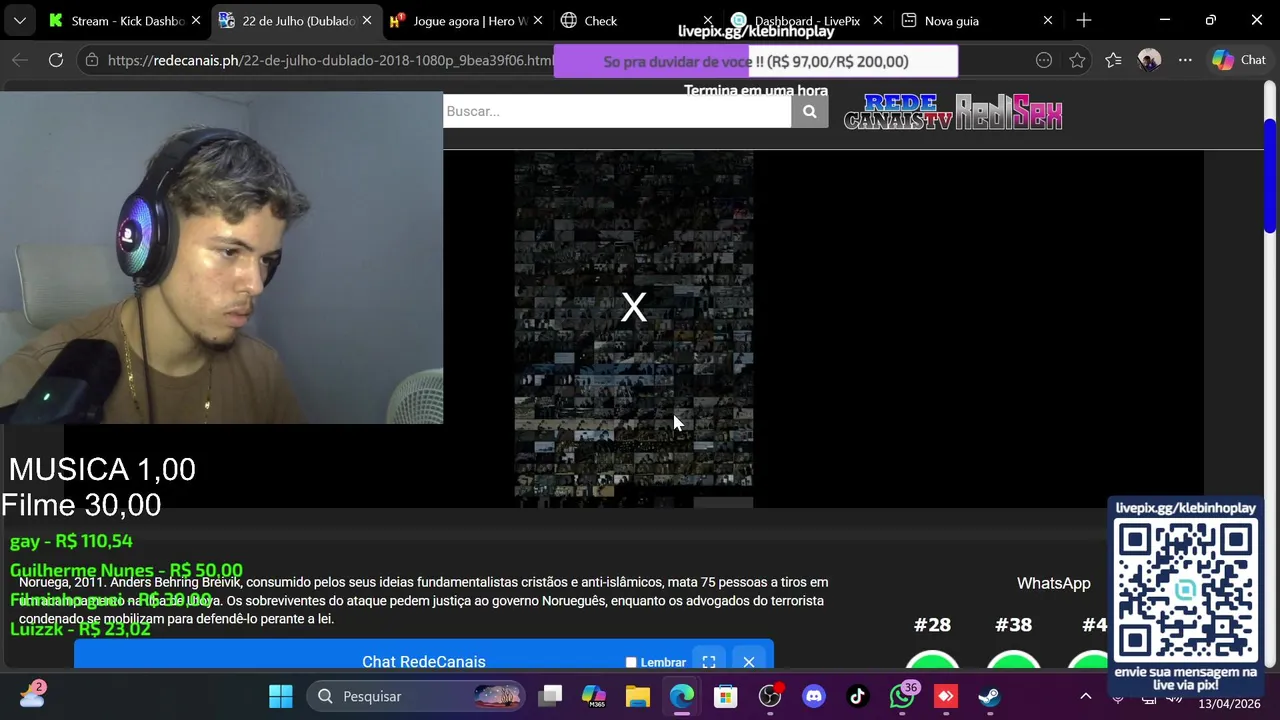Expand the RedeCanais chat fullscreen
Image resolution: width=1280 pixels, height=720 pixels.
pos(709,662)
